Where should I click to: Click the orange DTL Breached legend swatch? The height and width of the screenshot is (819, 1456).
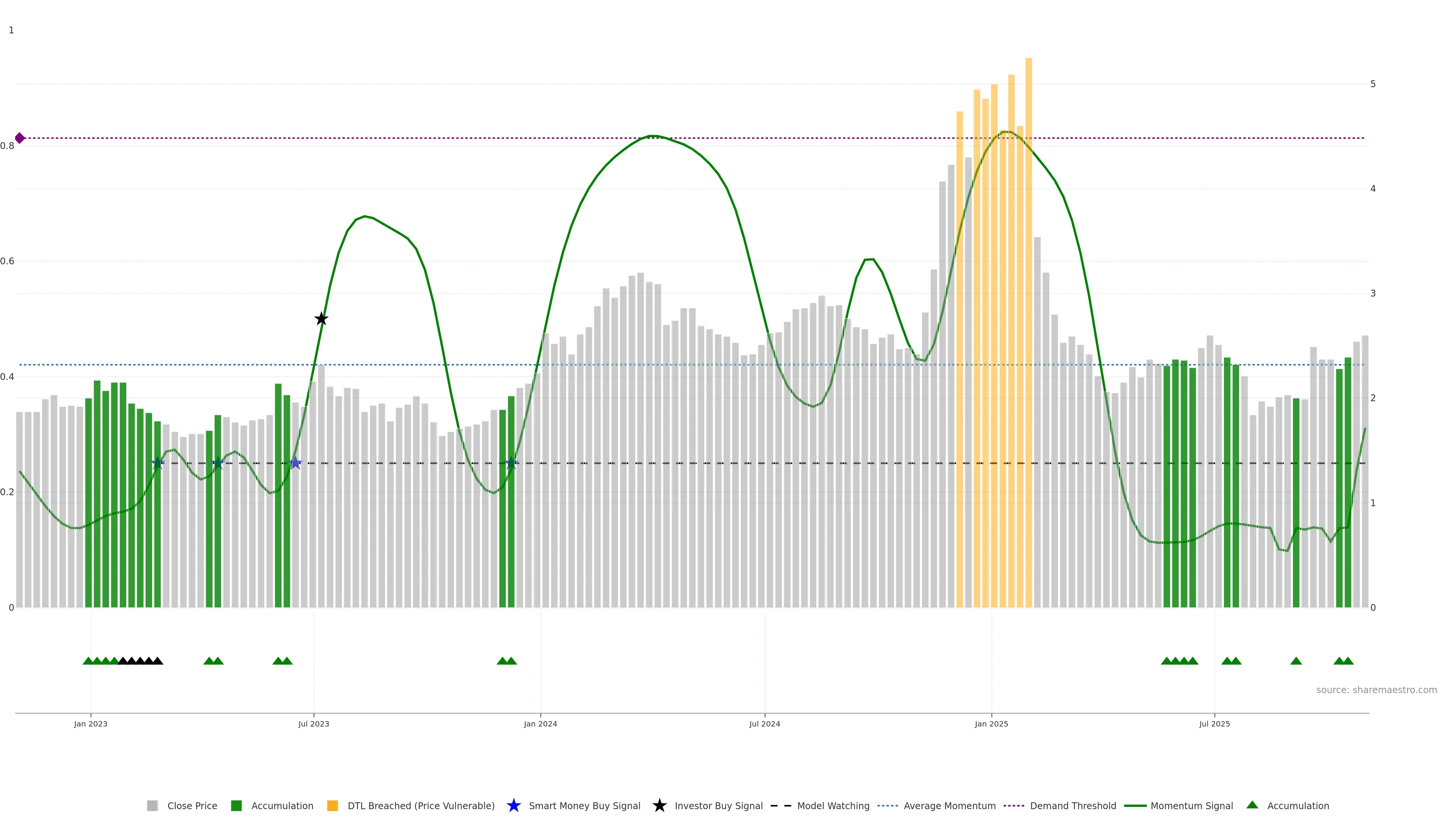333,806
